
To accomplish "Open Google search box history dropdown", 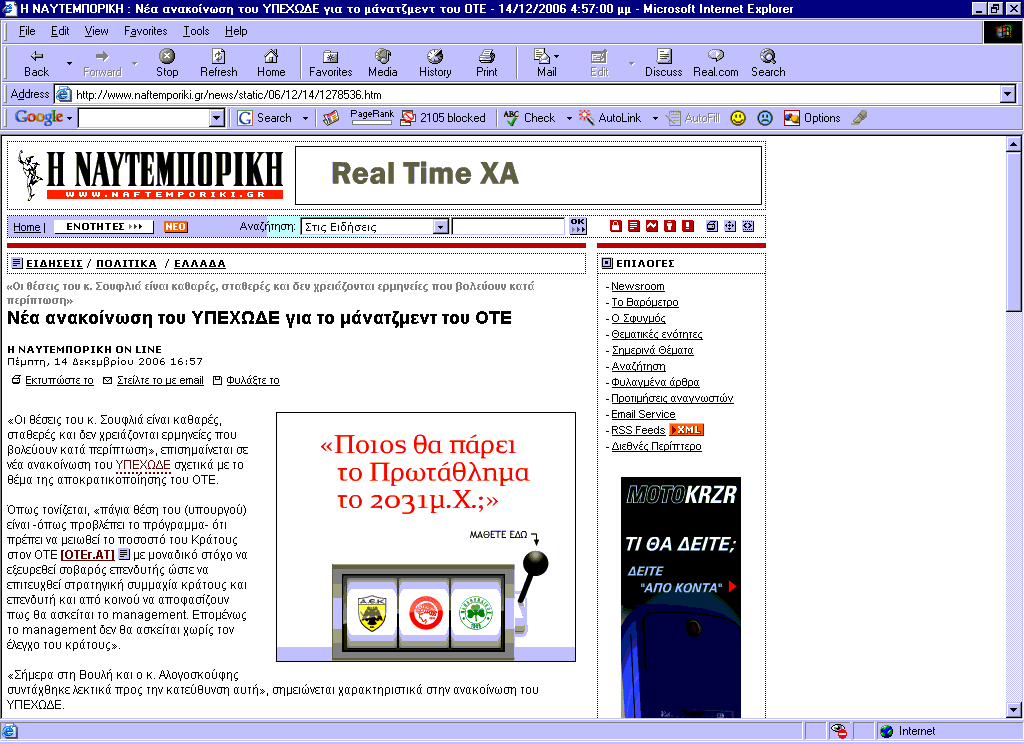I will pyautogui.click(x=217, y=118).
